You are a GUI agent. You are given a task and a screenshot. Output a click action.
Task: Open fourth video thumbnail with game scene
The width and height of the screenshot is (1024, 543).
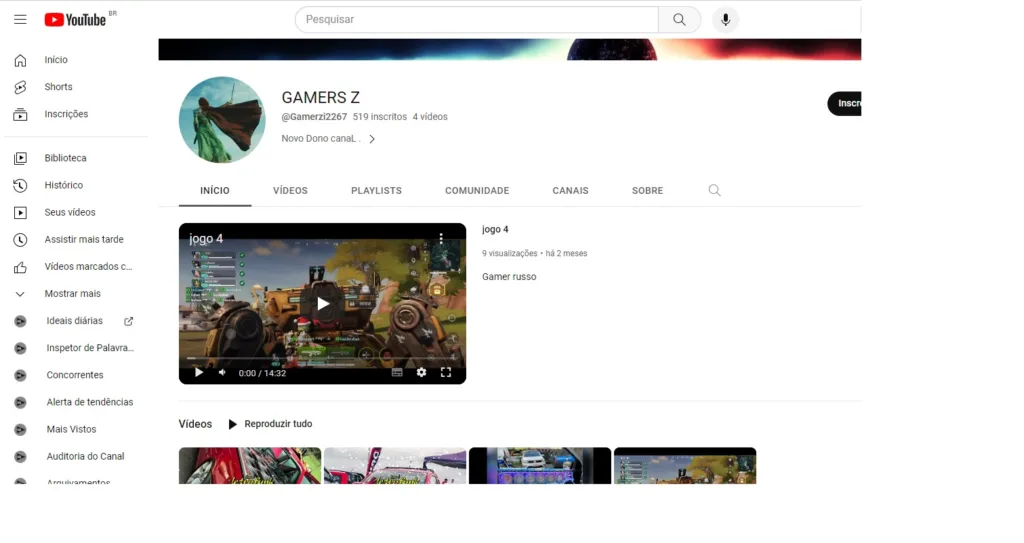pos(685,466)
